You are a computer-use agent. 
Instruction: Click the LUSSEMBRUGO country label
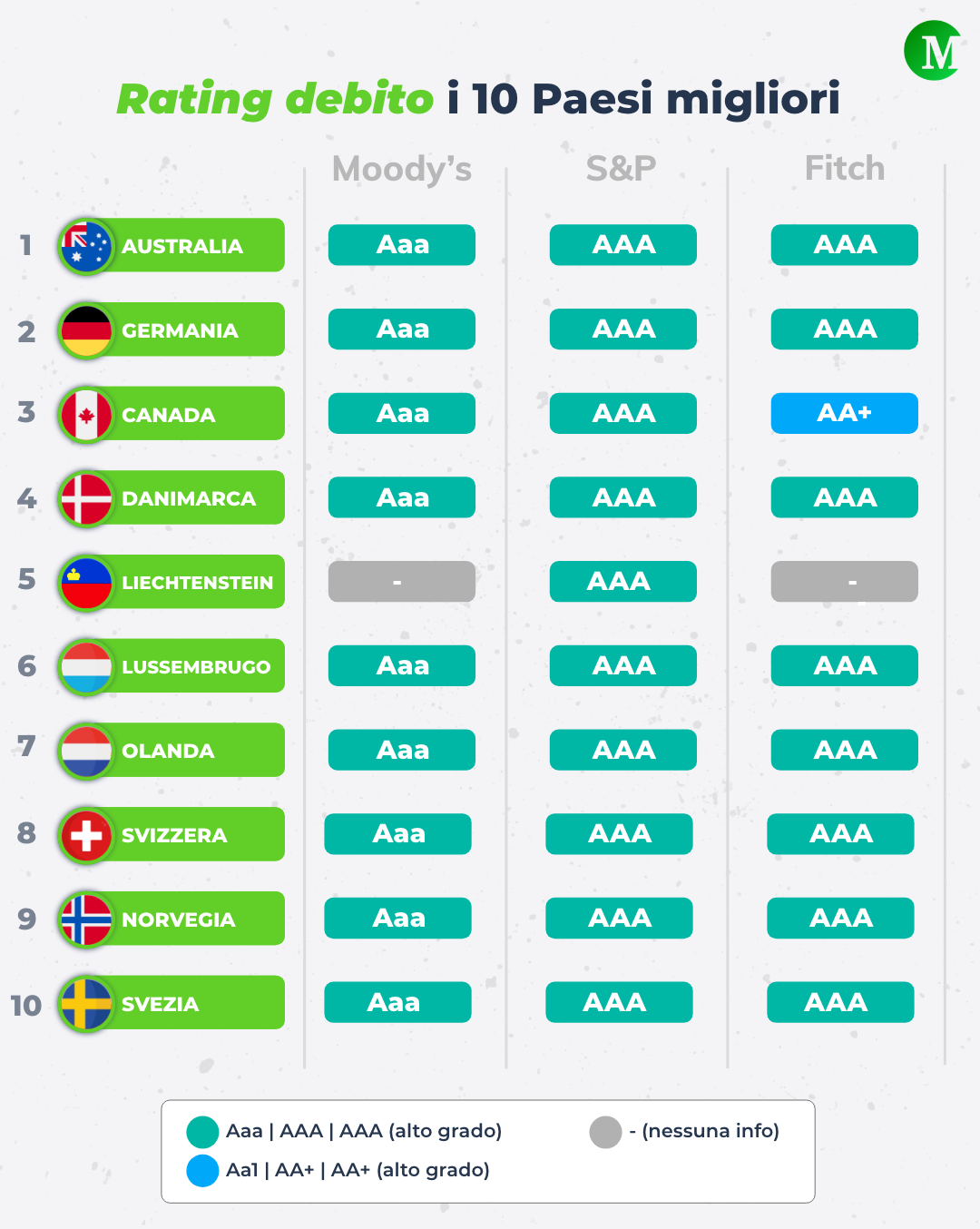pyautogui.click(x=196, y=667)
